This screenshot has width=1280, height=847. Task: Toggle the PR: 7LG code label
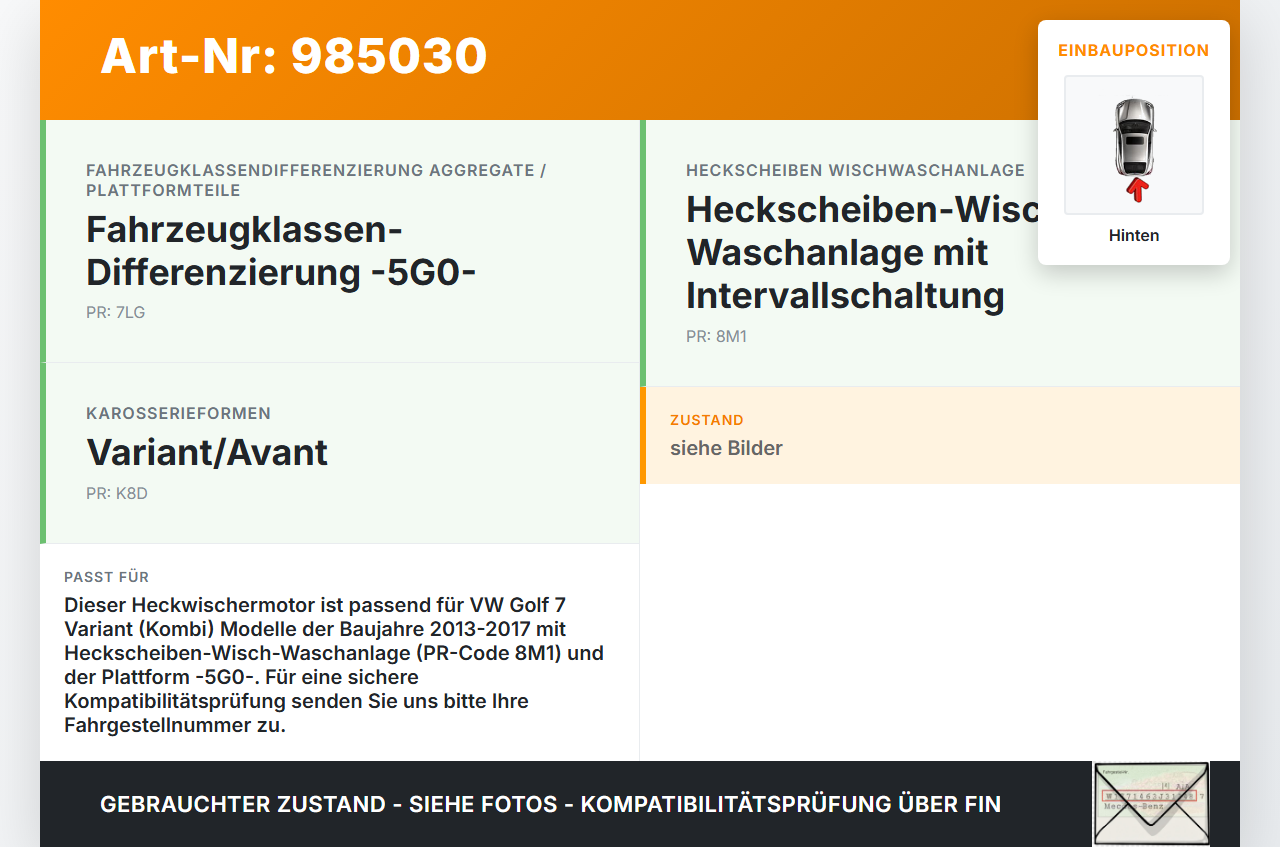point(116,312)
